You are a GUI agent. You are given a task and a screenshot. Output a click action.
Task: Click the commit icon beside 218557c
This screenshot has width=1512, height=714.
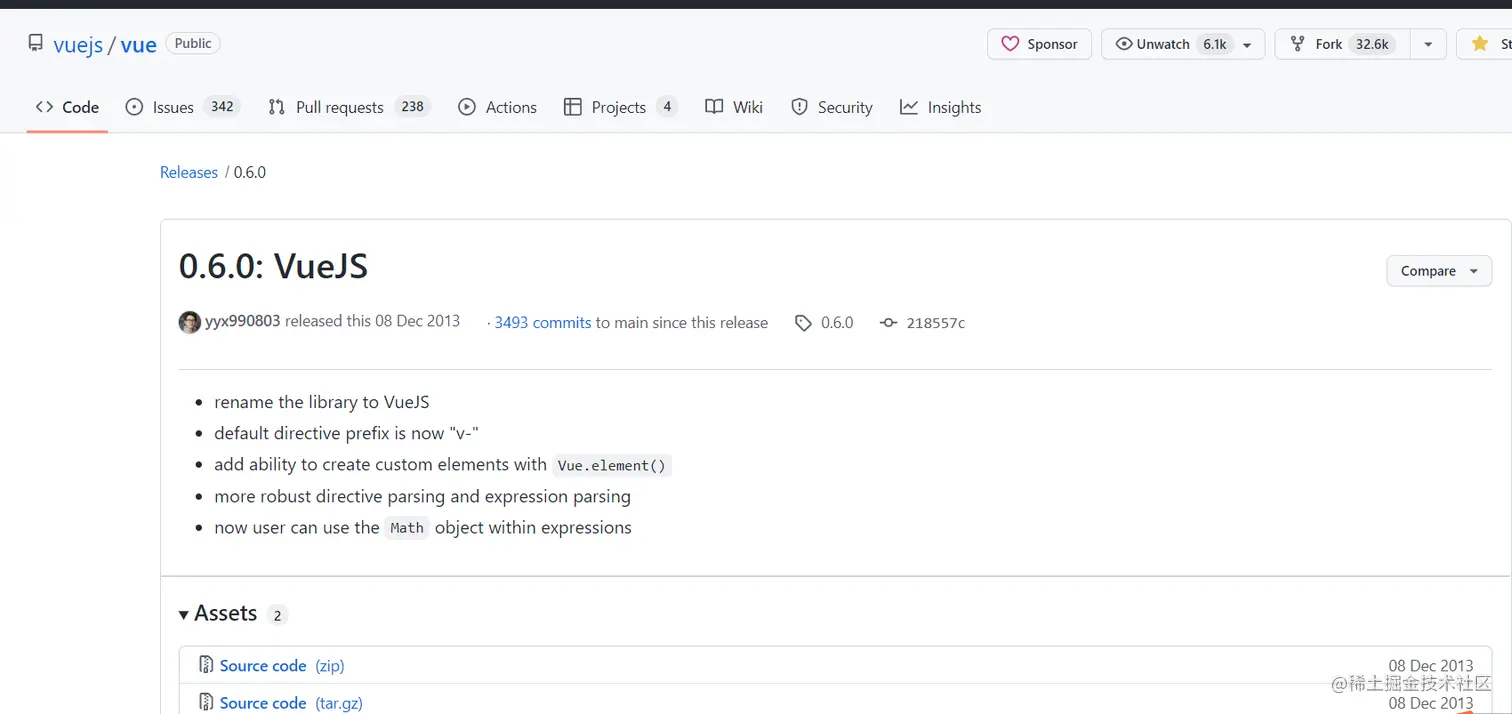click(888, 323)
